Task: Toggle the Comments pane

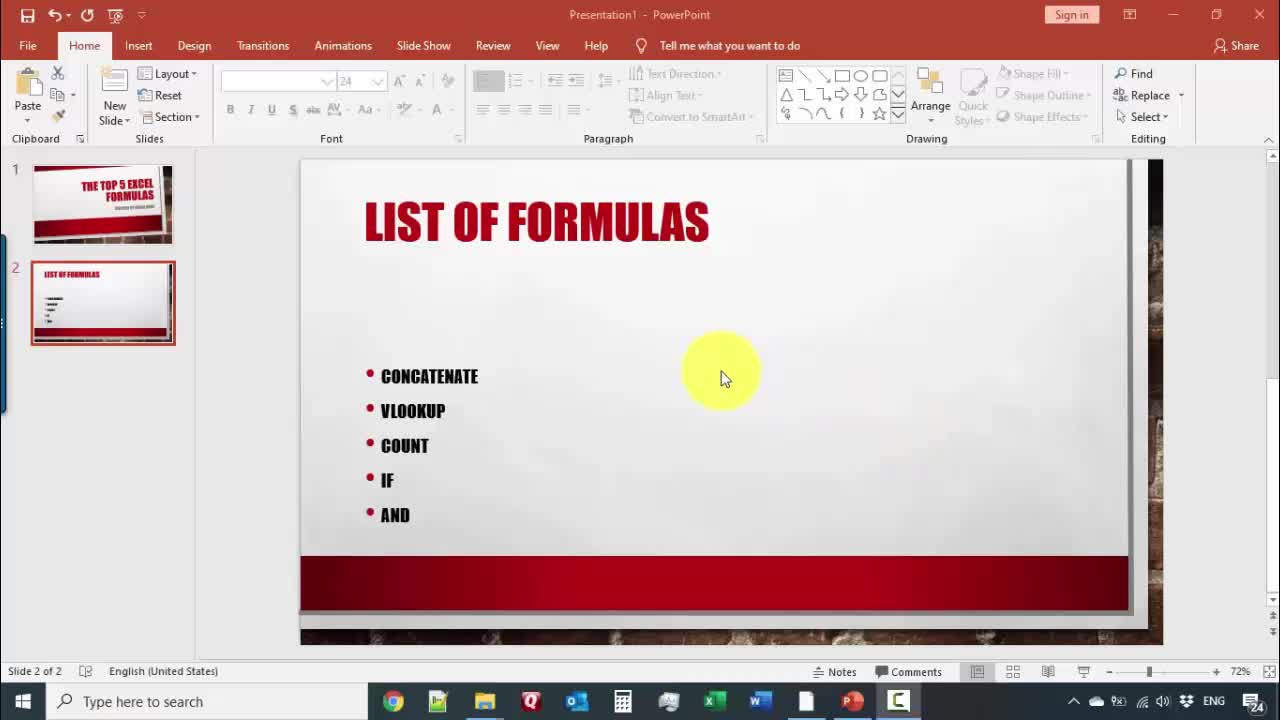Action: [x=908, y=672]
